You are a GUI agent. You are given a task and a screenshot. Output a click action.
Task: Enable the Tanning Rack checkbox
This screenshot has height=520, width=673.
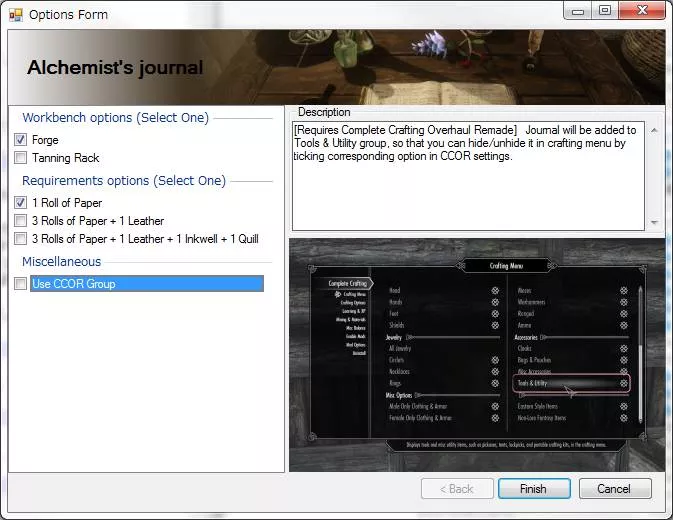pyautogui.click(x=20, y=157)
